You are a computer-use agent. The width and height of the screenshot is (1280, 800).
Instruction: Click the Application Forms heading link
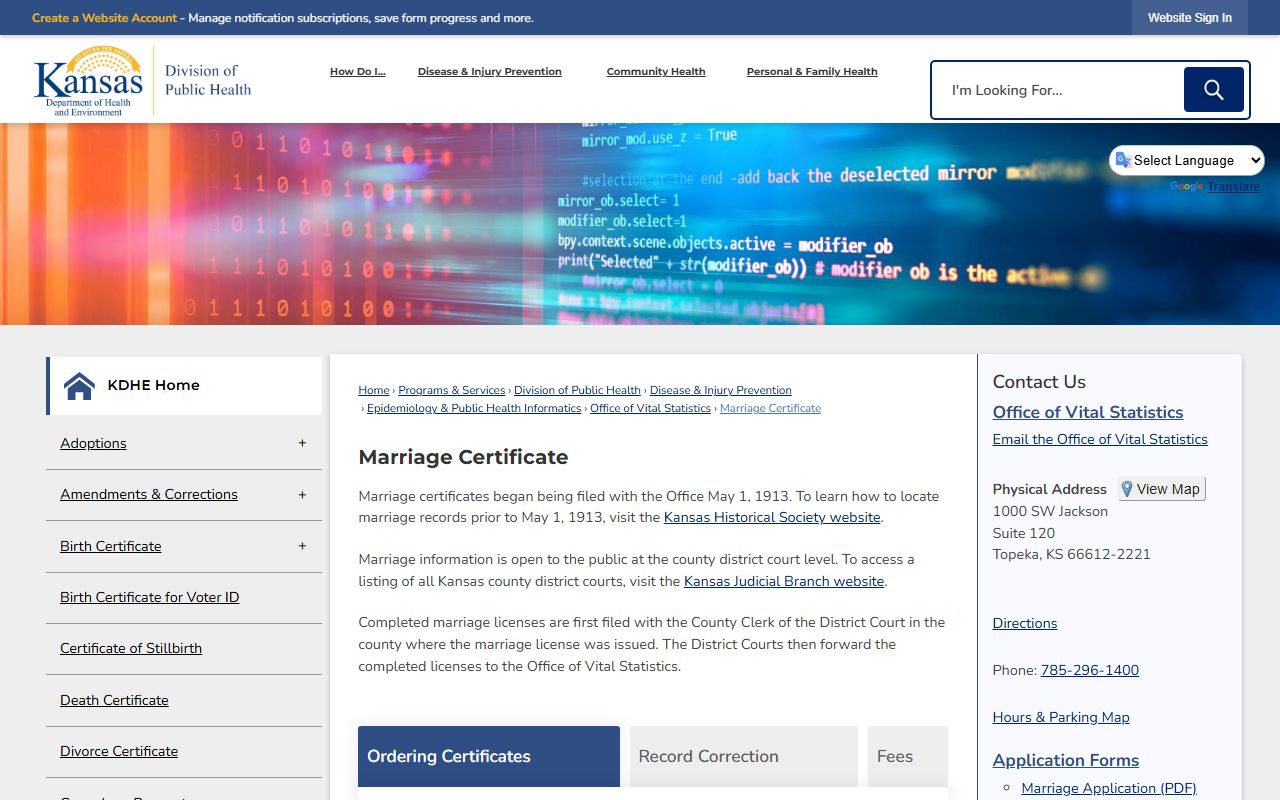pyautogui.click(x=1066, y=760)
